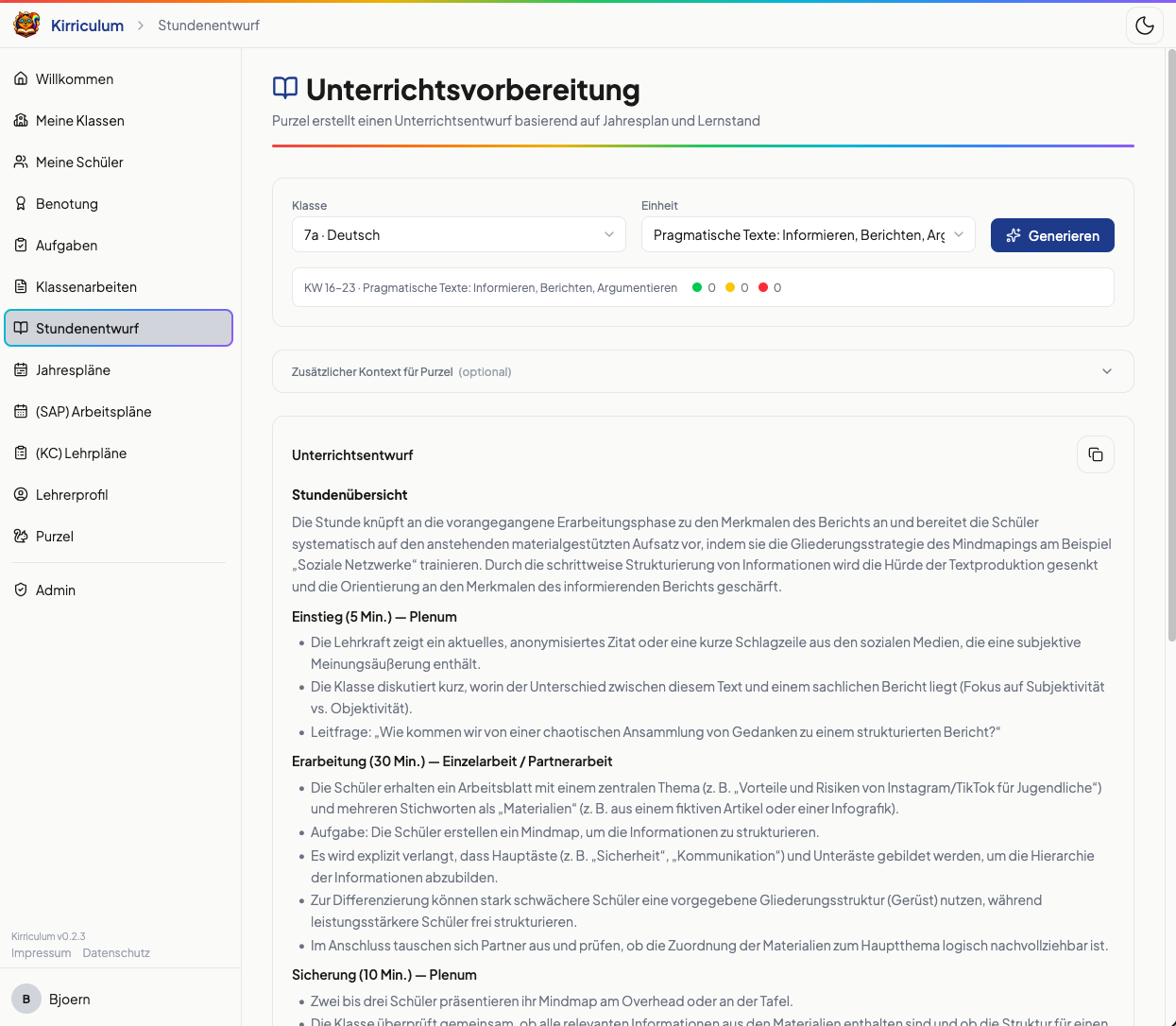Click KW 16–23 unit summary text

(x=490, y=287)
